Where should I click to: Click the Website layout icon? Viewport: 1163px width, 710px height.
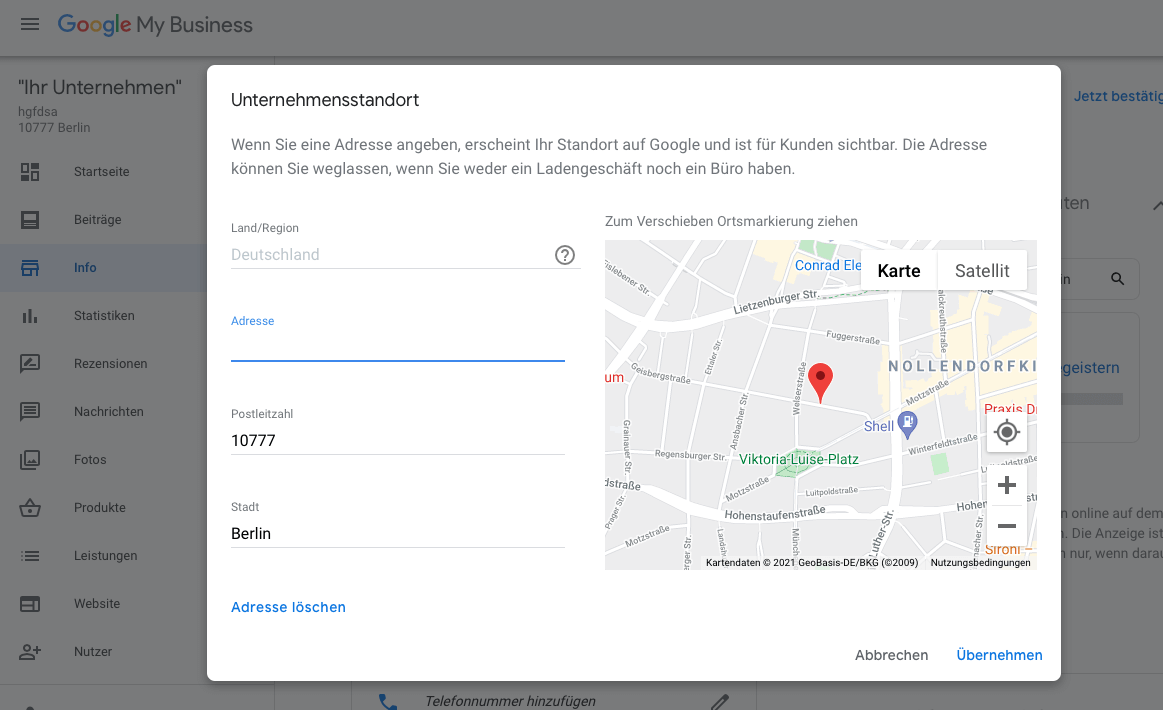(x=30, y=604)
